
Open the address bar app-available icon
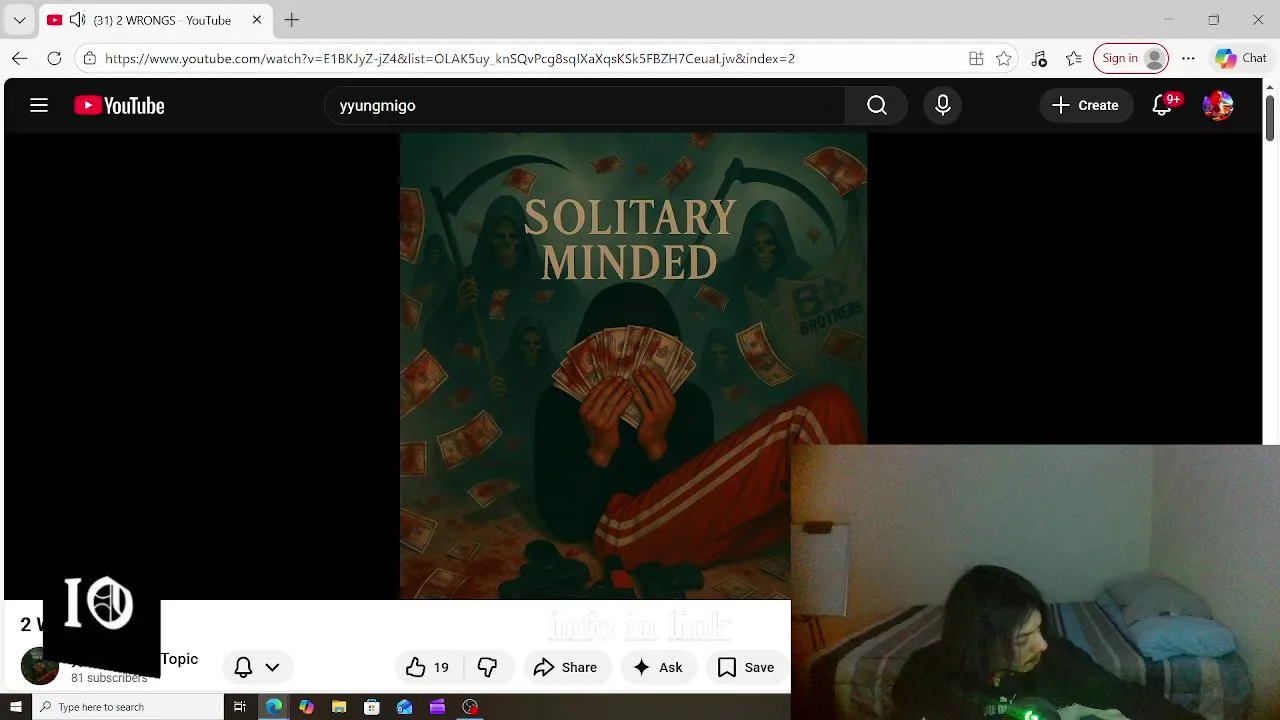976,58
